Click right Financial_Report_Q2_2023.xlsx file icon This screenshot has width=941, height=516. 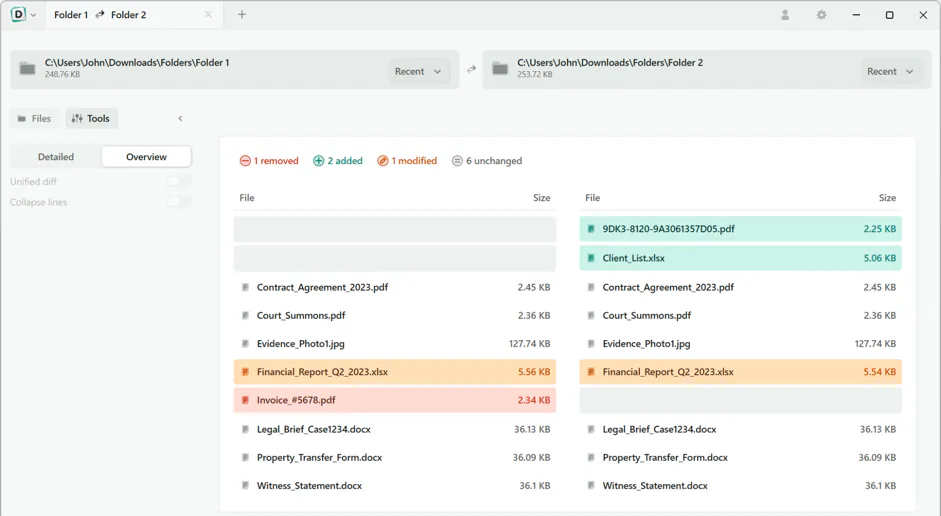(591, 372)
